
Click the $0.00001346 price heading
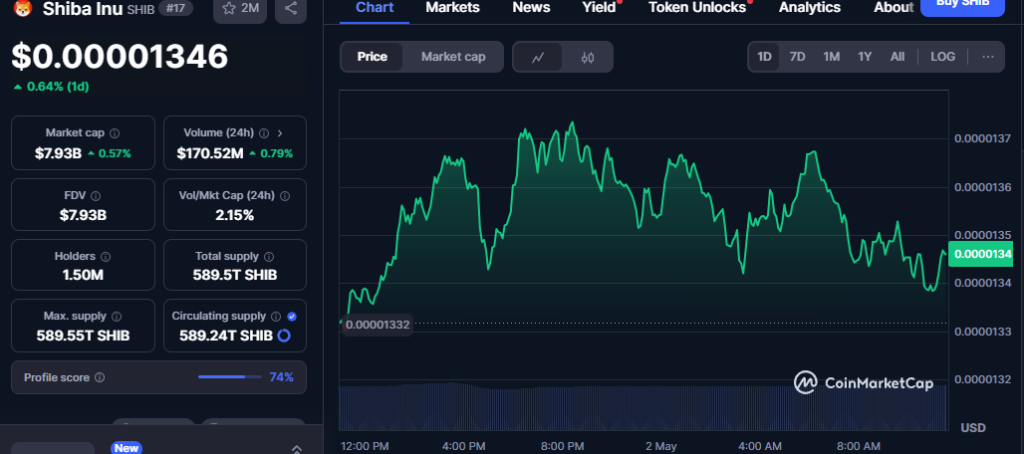pos(120,56)
